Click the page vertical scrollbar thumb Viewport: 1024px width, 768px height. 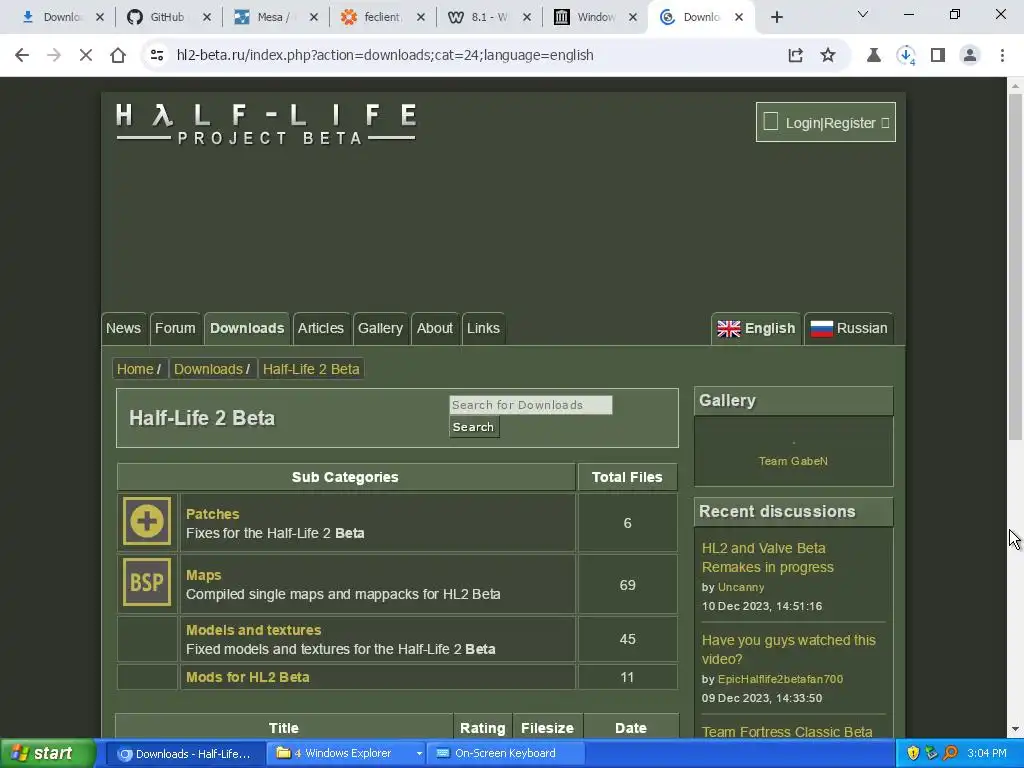pyautogui.click(x=1015, y=266)
